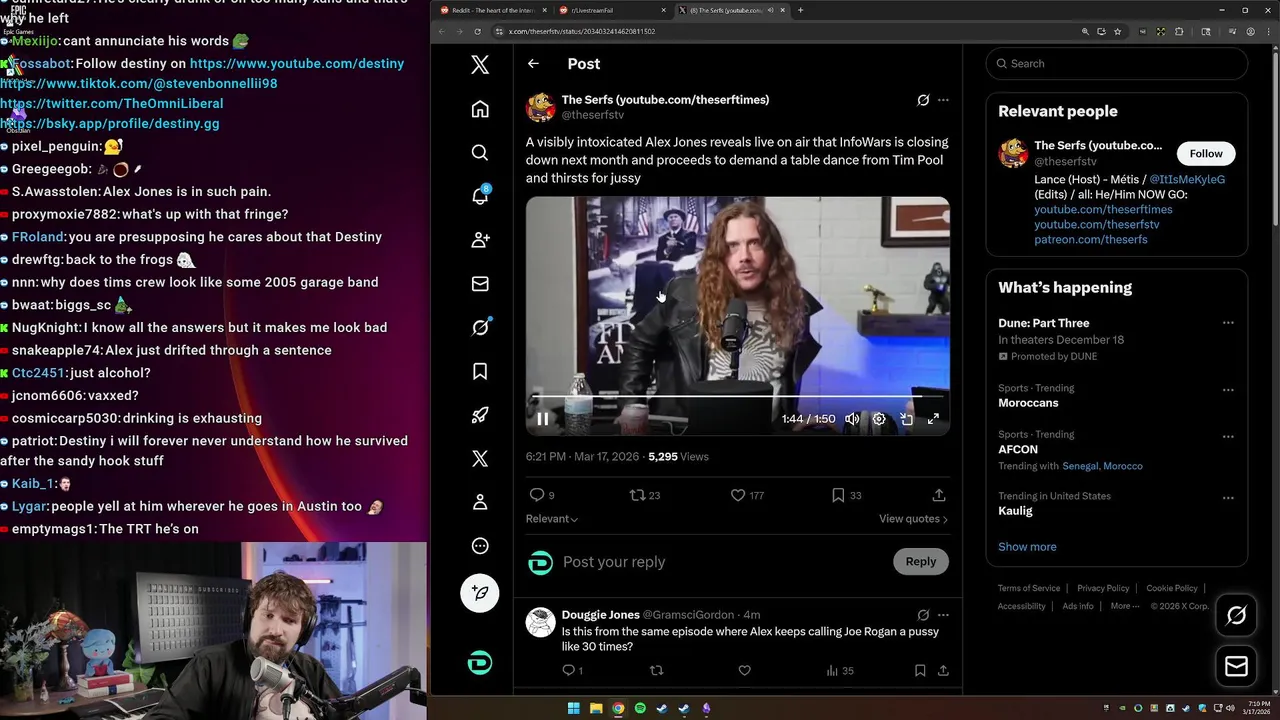Go to X Home in sidebar
The height and width of the screenshot is (720, 1280).
point(480,109)
